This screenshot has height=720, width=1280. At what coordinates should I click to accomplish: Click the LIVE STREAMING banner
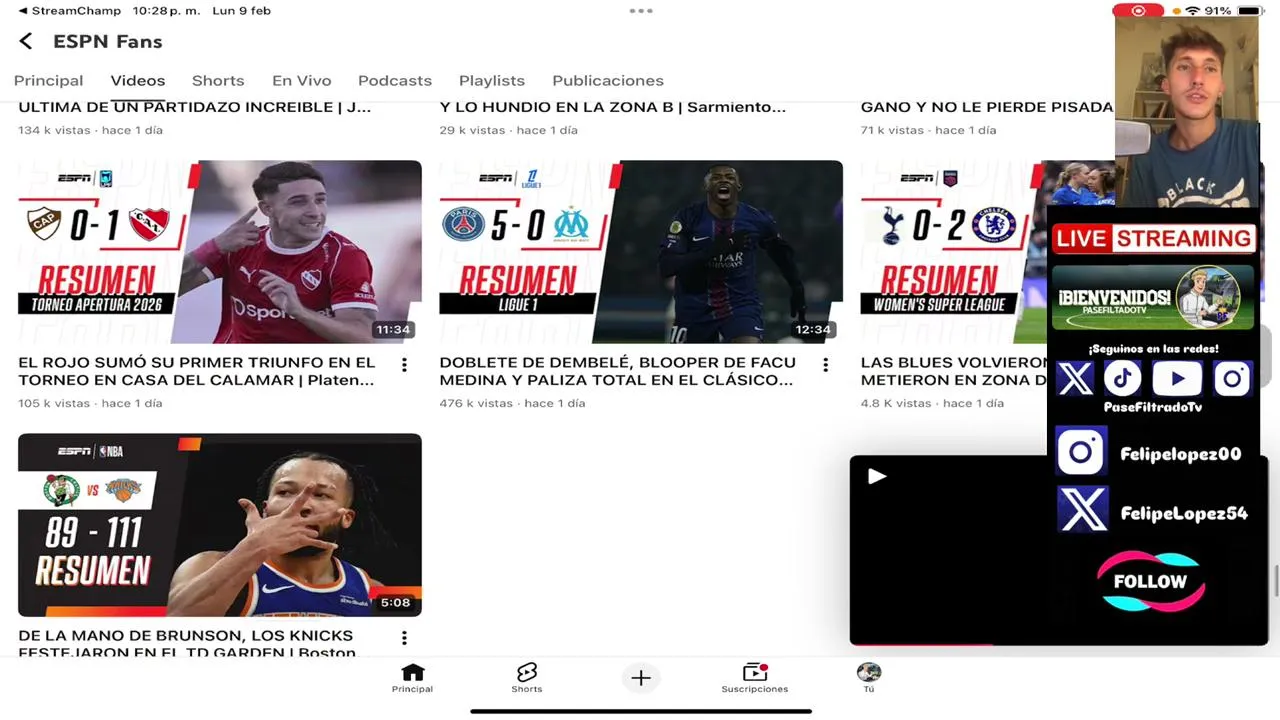1153,238
